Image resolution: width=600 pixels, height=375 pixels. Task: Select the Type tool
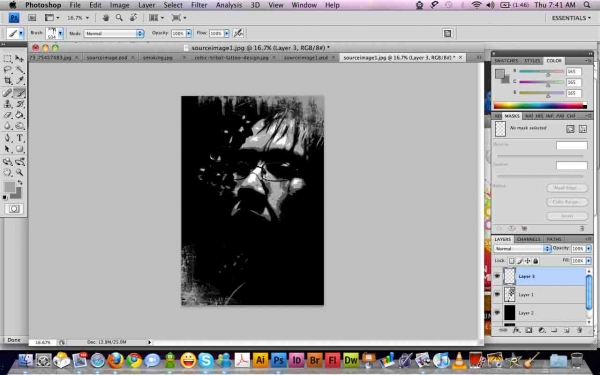coord(20,138)
